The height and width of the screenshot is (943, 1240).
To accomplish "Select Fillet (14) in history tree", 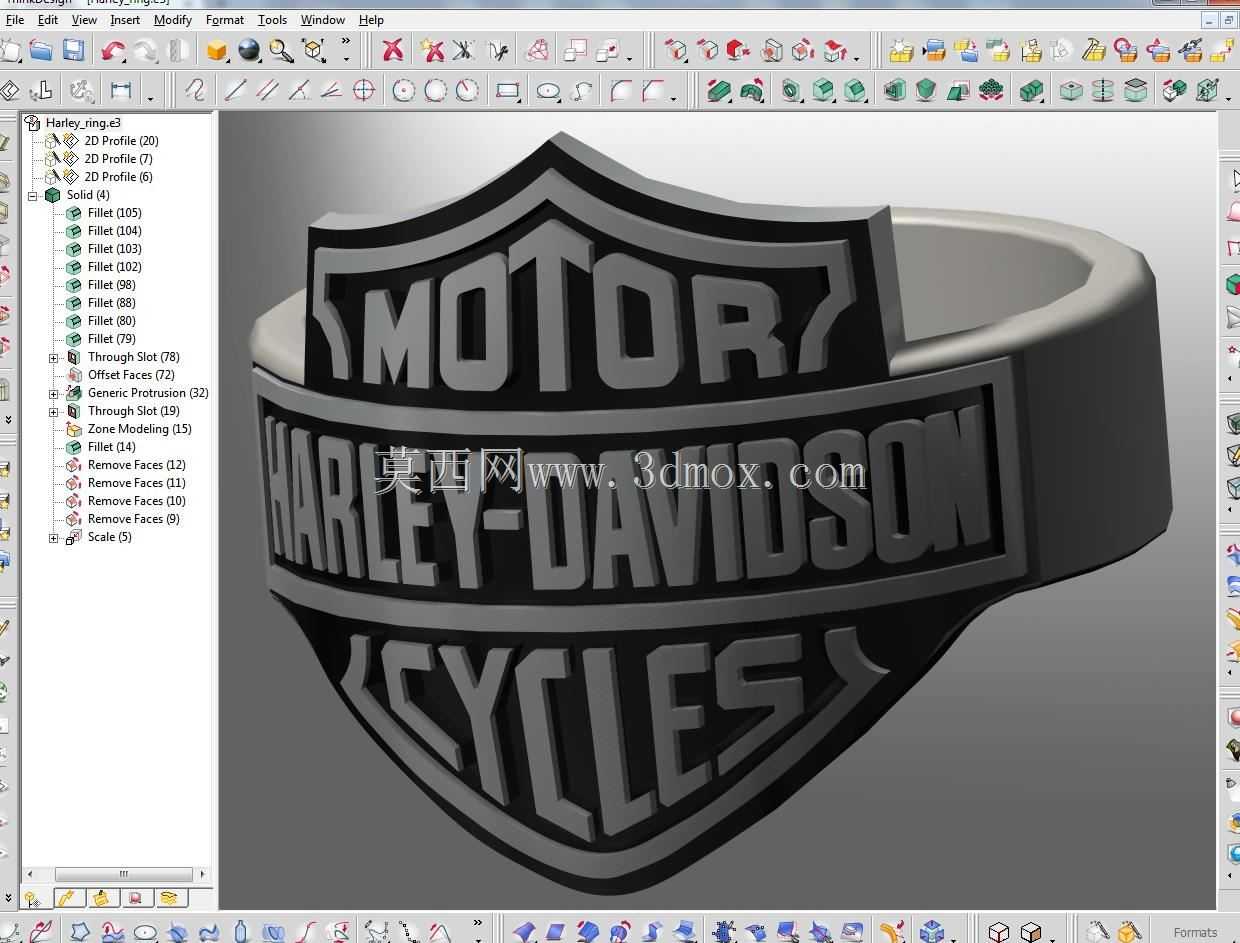I will coord(112,447).
